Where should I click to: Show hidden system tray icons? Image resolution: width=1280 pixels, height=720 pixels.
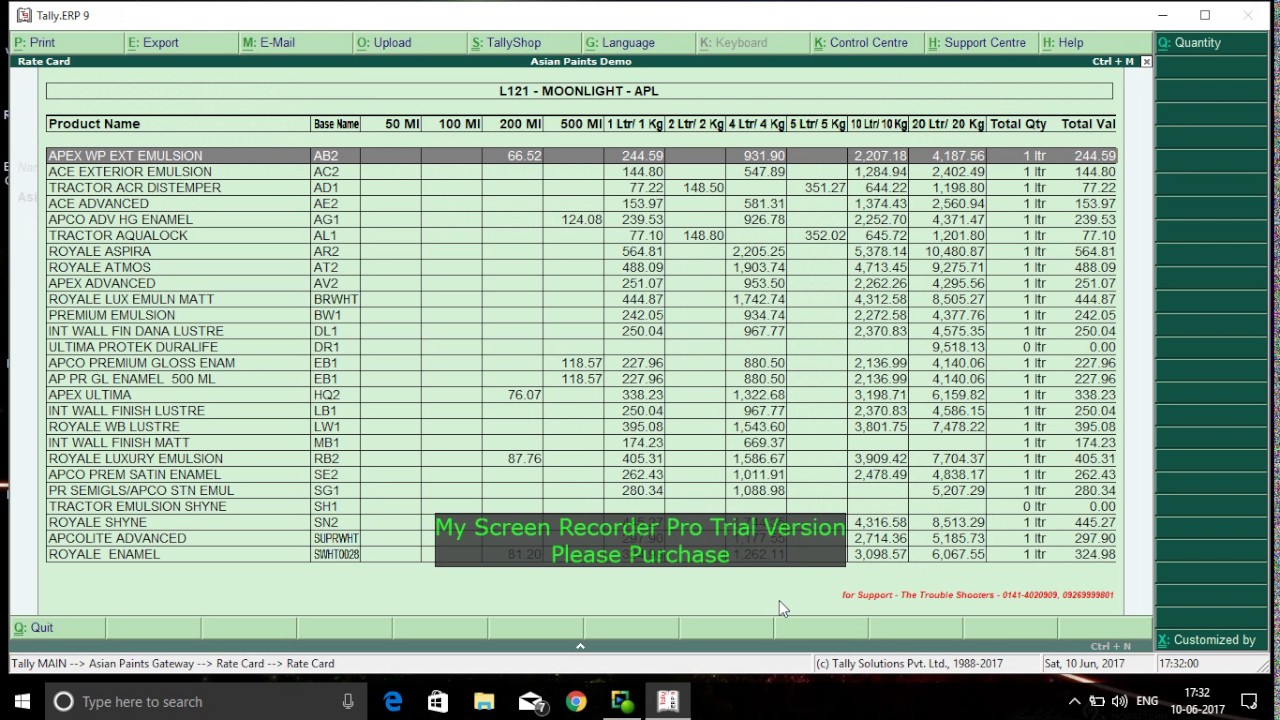point(1075,701)
